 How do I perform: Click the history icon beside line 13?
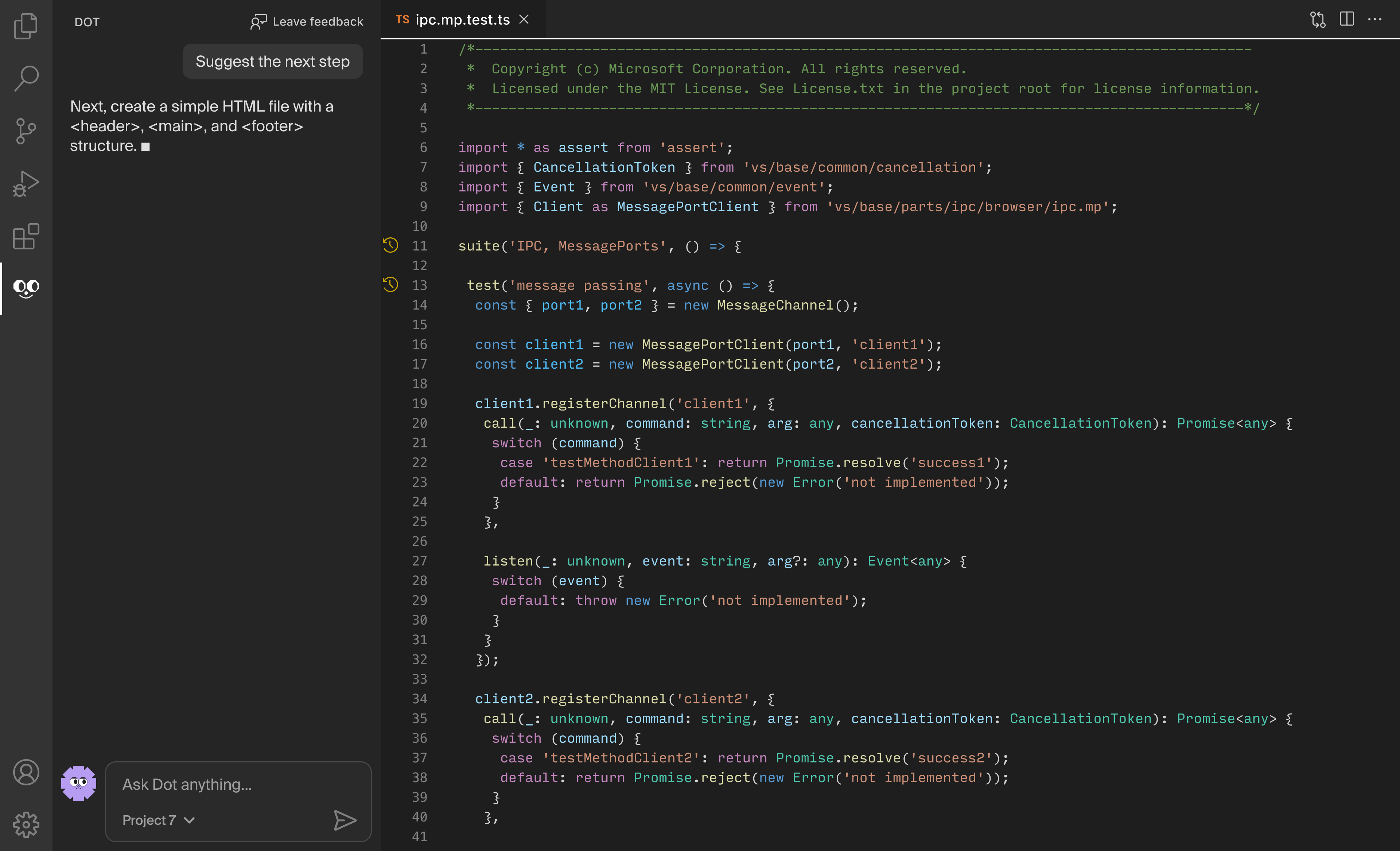click(390, 285)
